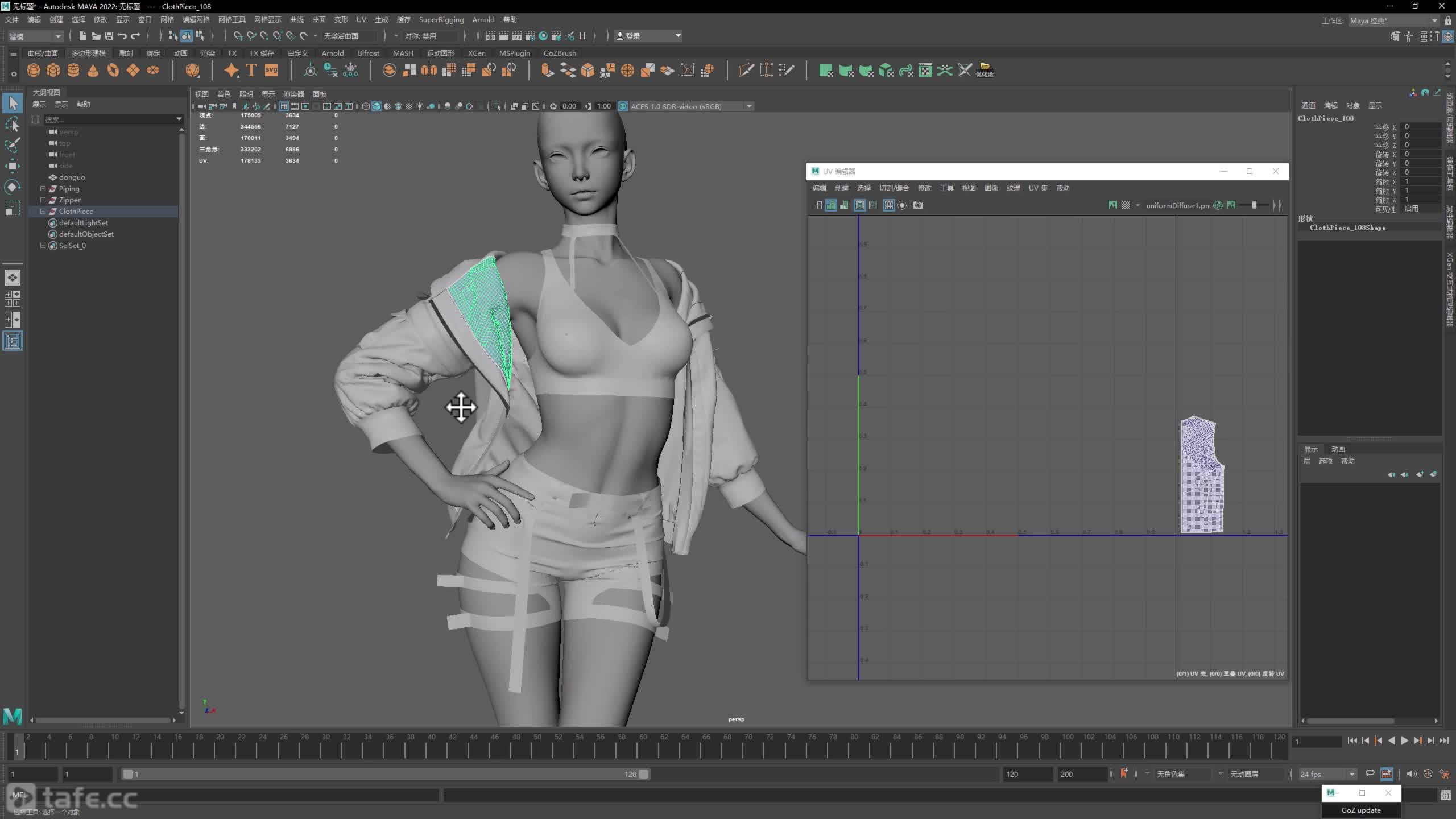Viewport: 1456px width, 819px height.
Task: Click the play forwards button
Action: [x=1404, y=741]
